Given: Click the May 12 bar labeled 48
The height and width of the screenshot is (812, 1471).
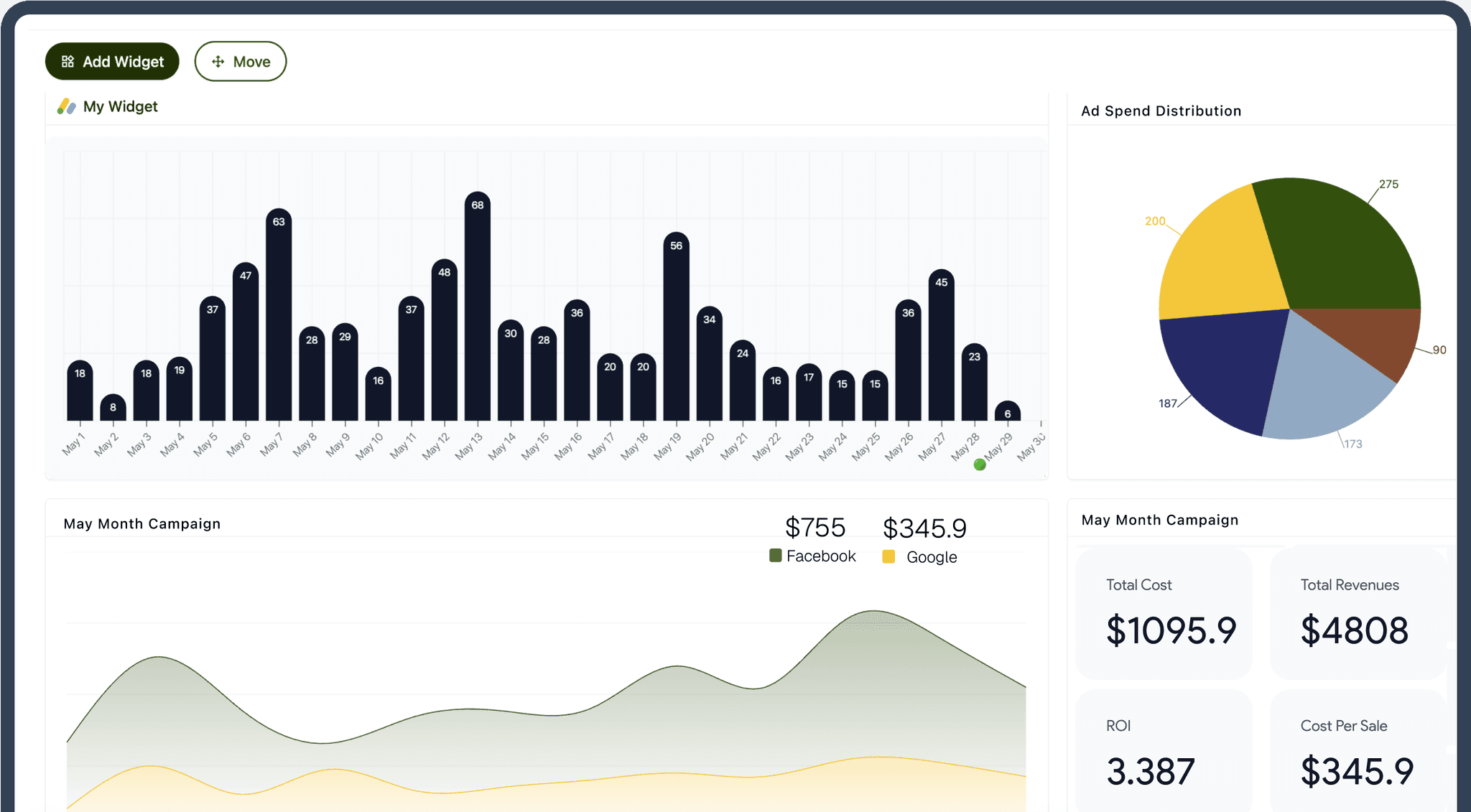Looking at the screenshot, I should [x=445, y=340].
